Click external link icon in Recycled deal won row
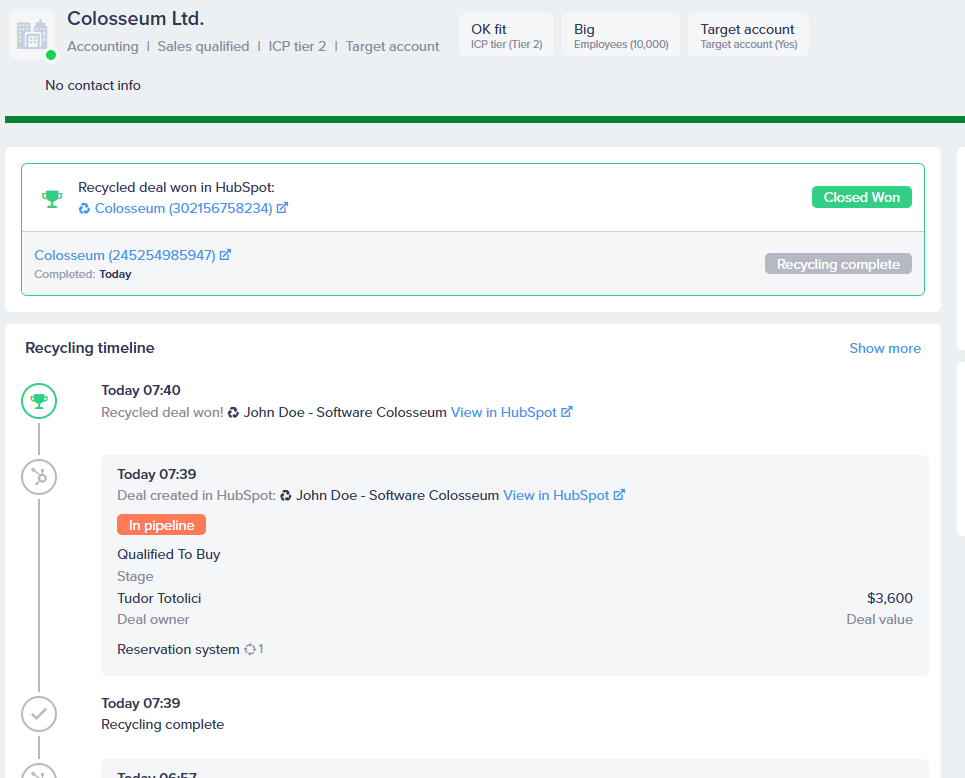The width and height of the screenshot is (965, 778). point(567,412)
